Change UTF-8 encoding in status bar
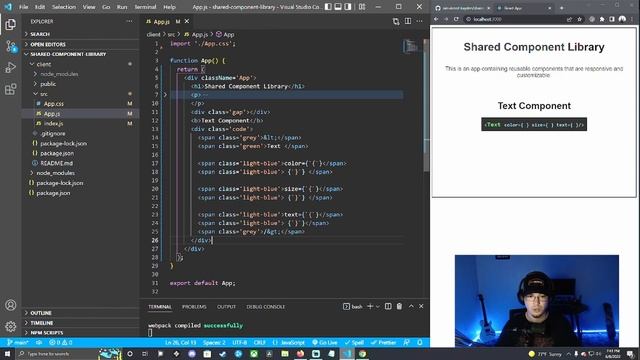This screenshot has width=640, height=360. click(240, 342)
